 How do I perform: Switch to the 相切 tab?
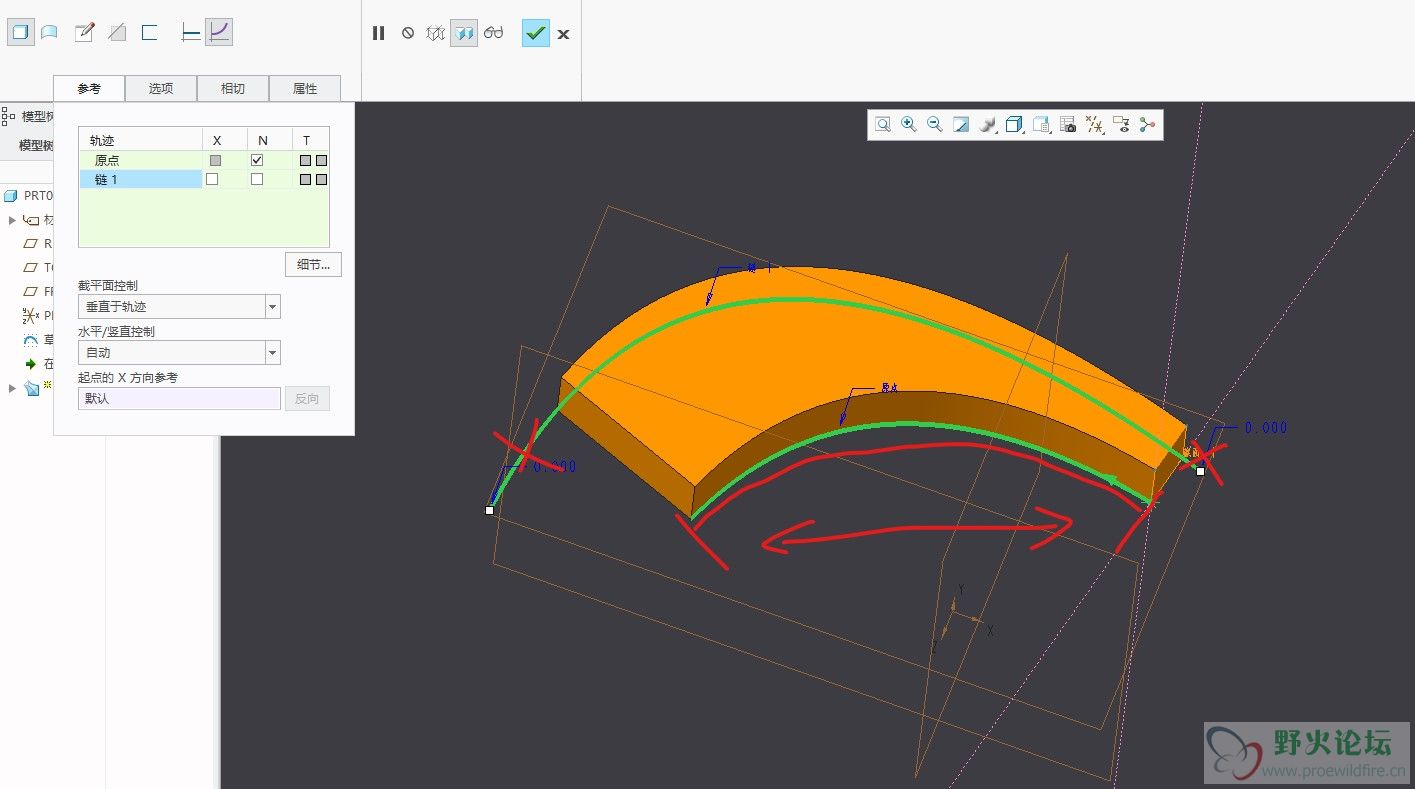coord(233,88)
